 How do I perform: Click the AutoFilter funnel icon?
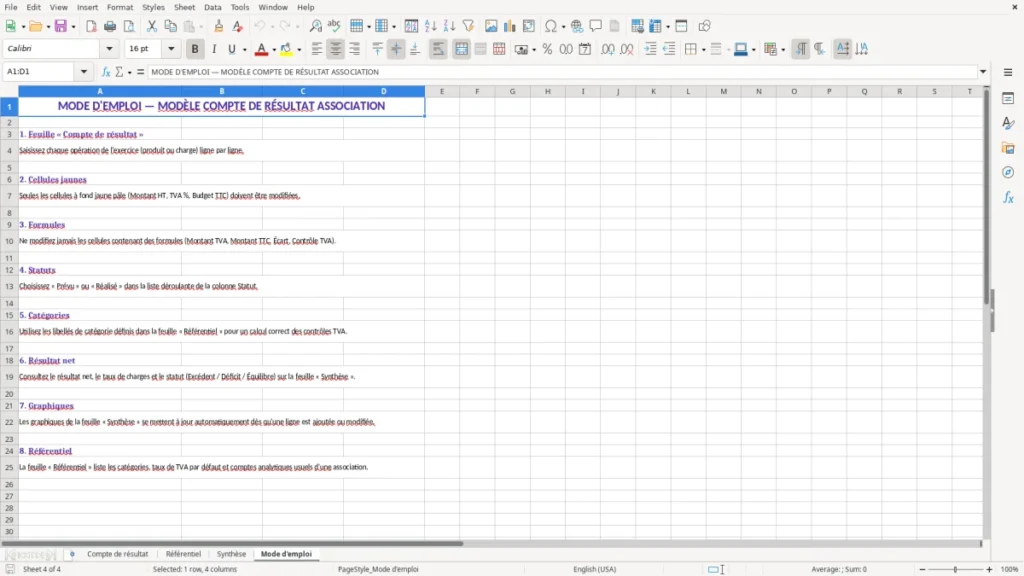coord(468,26)
